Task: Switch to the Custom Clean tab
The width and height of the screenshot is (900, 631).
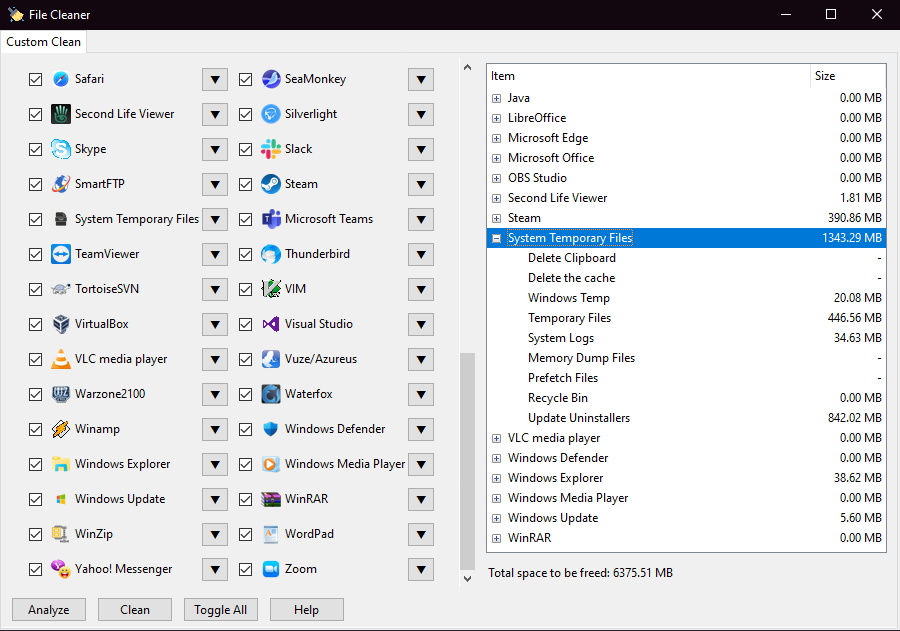Action: 43,42
